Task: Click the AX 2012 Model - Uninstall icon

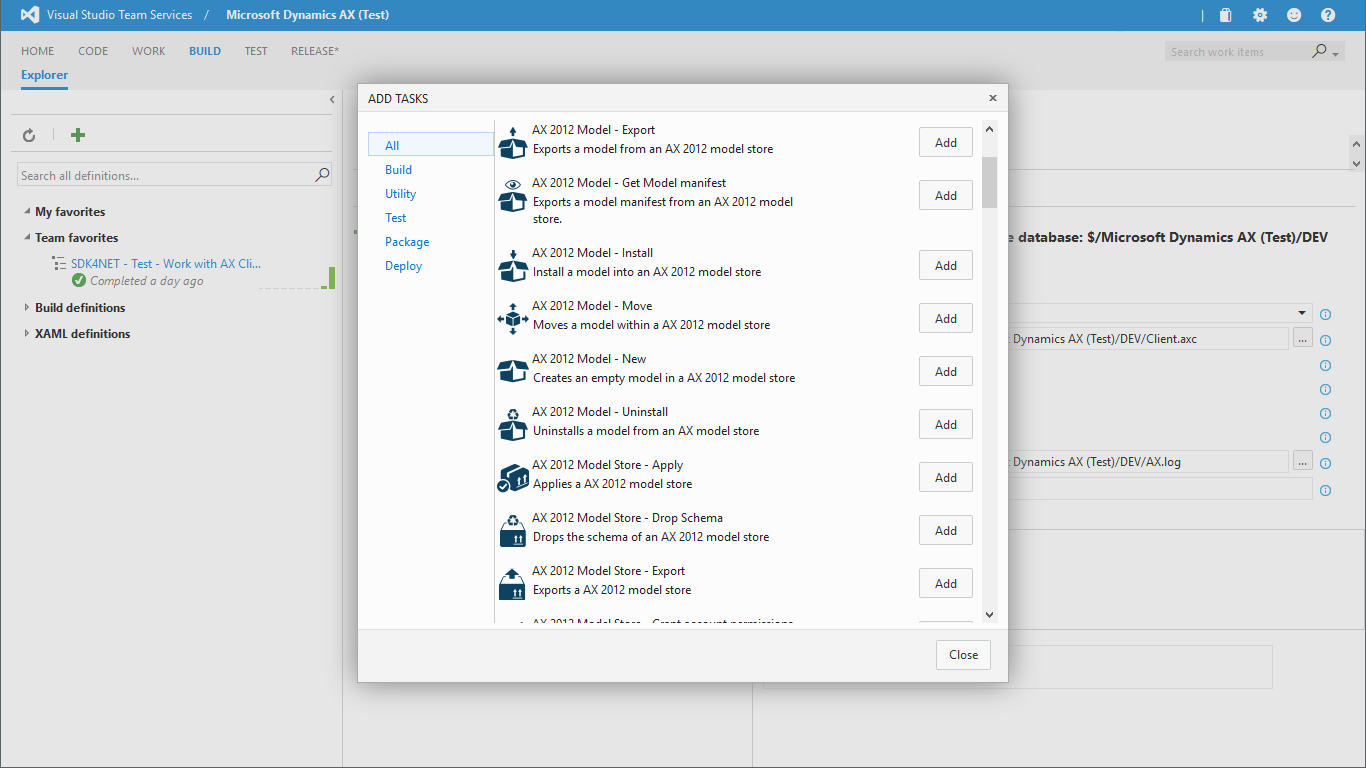Action: 512,424
